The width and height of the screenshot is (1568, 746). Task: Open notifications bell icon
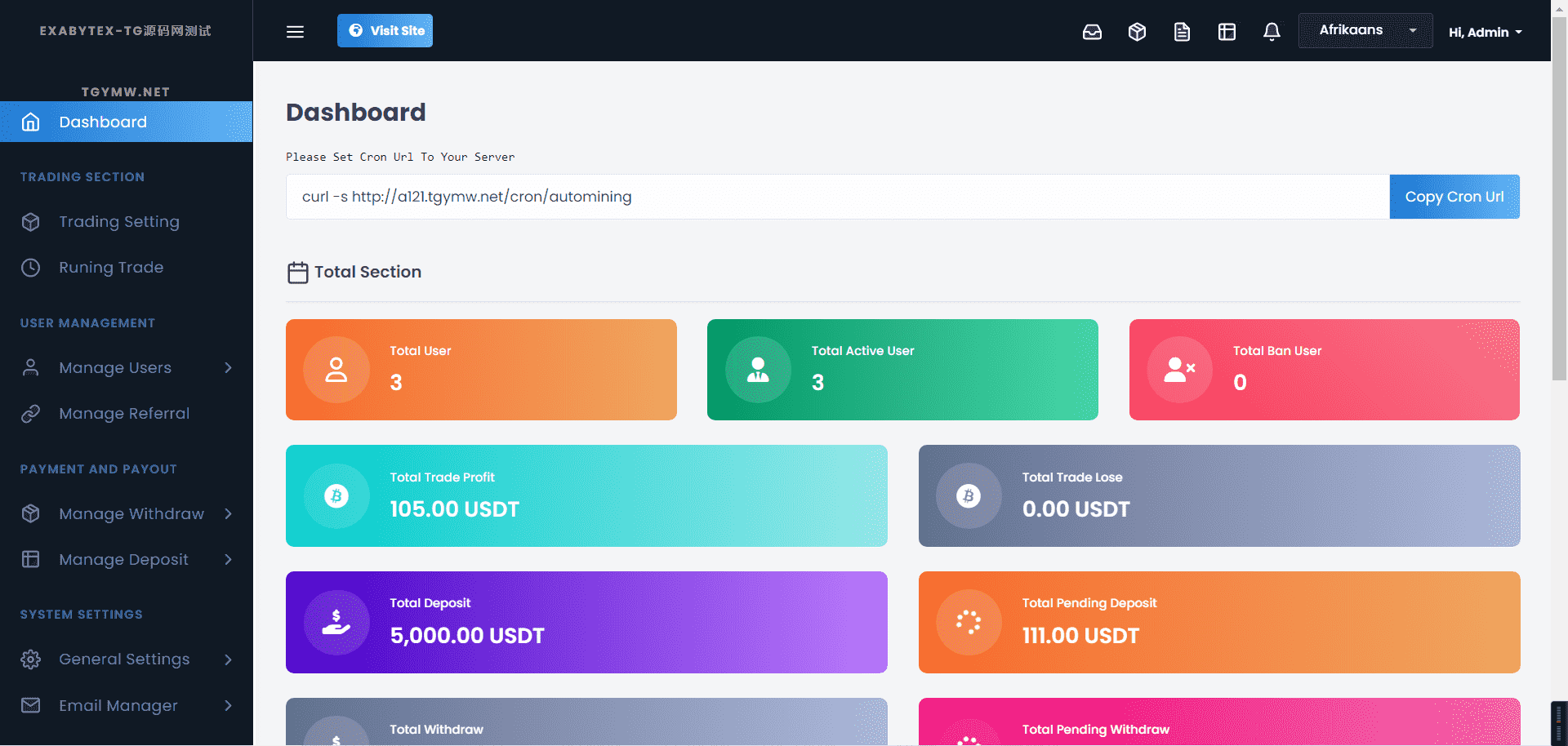click(1272, 32)
